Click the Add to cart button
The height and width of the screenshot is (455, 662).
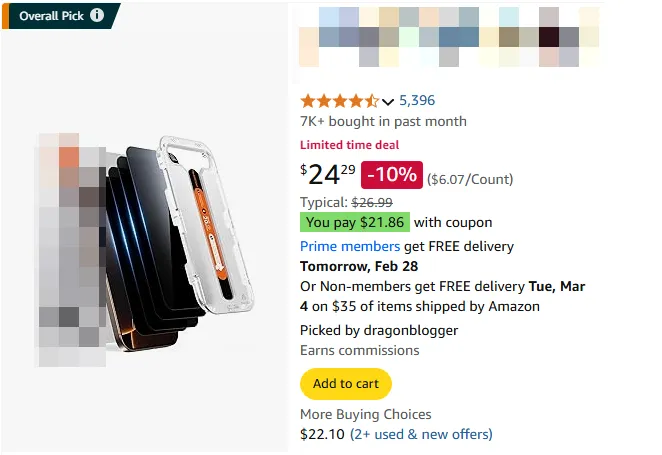(346, 384)
